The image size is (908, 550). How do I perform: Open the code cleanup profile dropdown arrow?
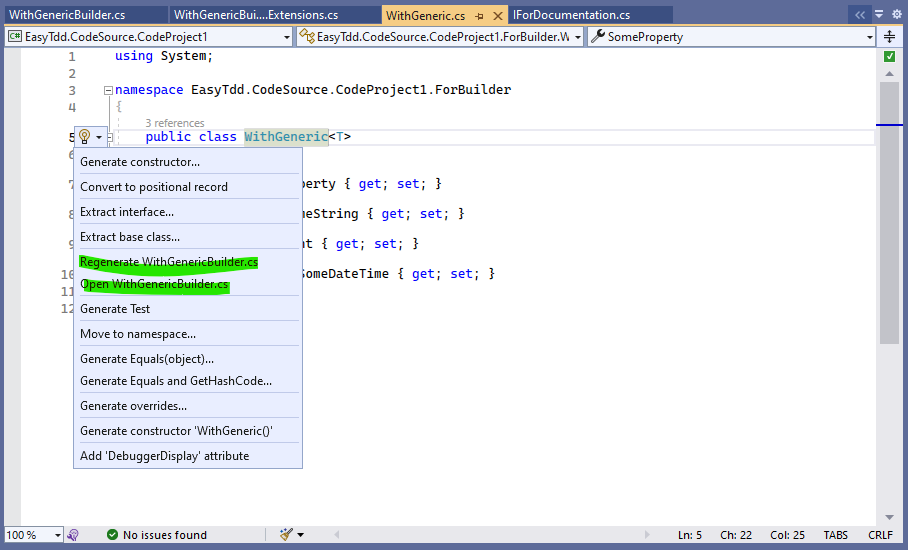point(301,534)
